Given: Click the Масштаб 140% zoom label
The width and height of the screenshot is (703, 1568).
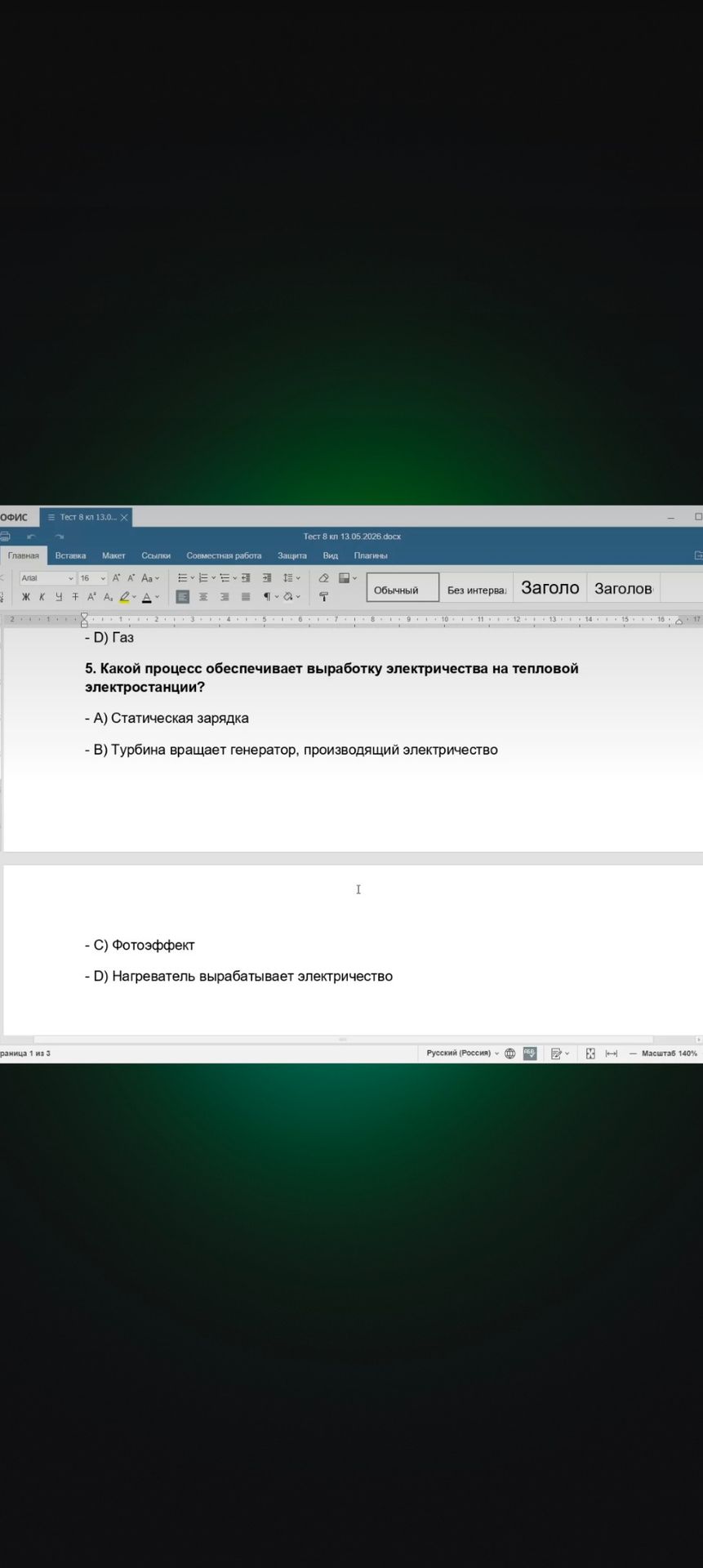Looking at the screenshot, I should (x=670, y=1053).
